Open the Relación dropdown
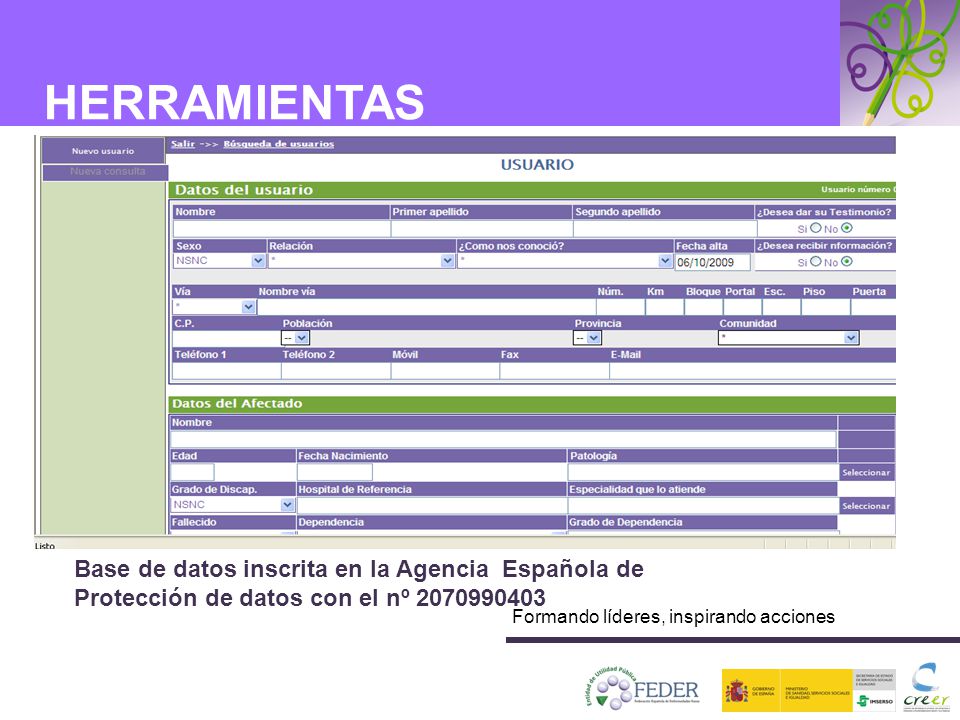 (361, 261)
